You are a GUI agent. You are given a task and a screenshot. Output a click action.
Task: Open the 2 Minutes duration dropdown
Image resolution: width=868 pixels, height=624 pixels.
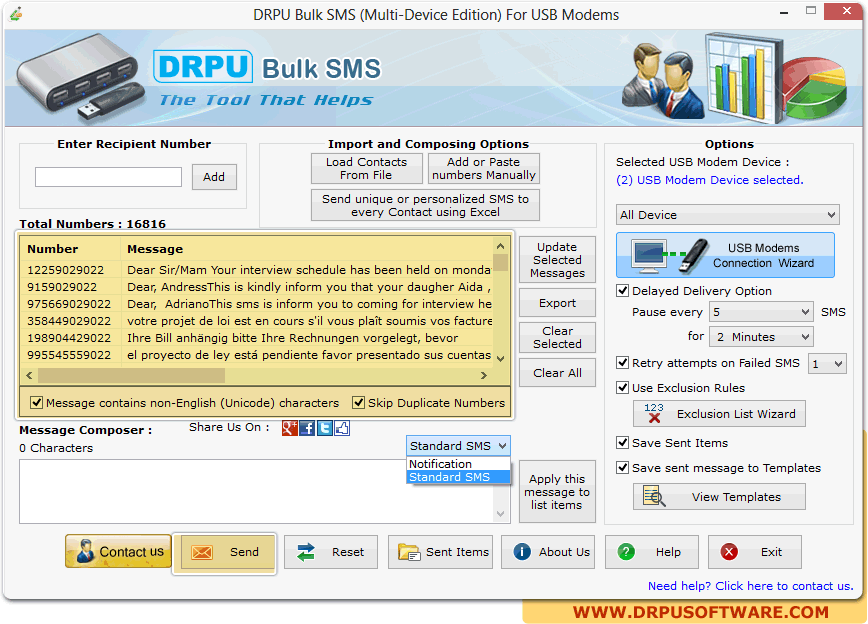761,337
